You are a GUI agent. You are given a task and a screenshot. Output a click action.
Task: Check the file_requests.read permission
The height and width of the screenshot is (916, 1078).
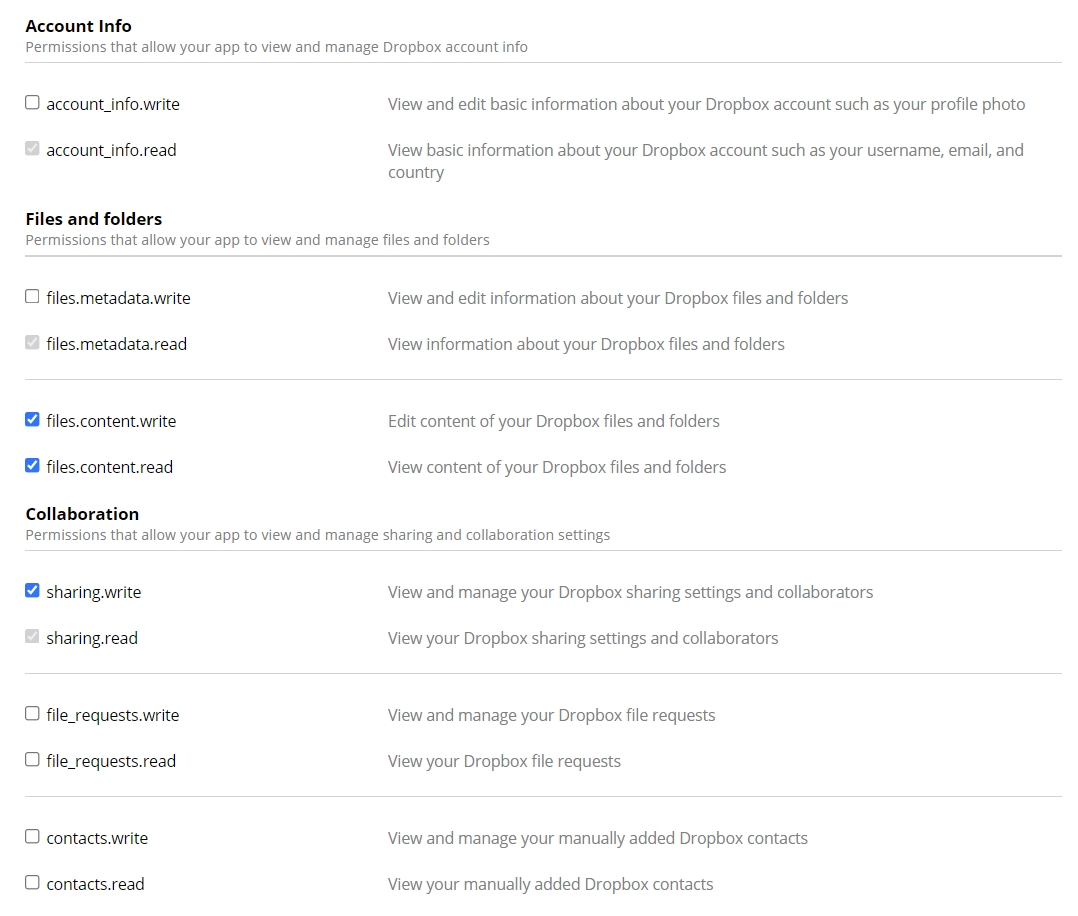tap(32, 760)
